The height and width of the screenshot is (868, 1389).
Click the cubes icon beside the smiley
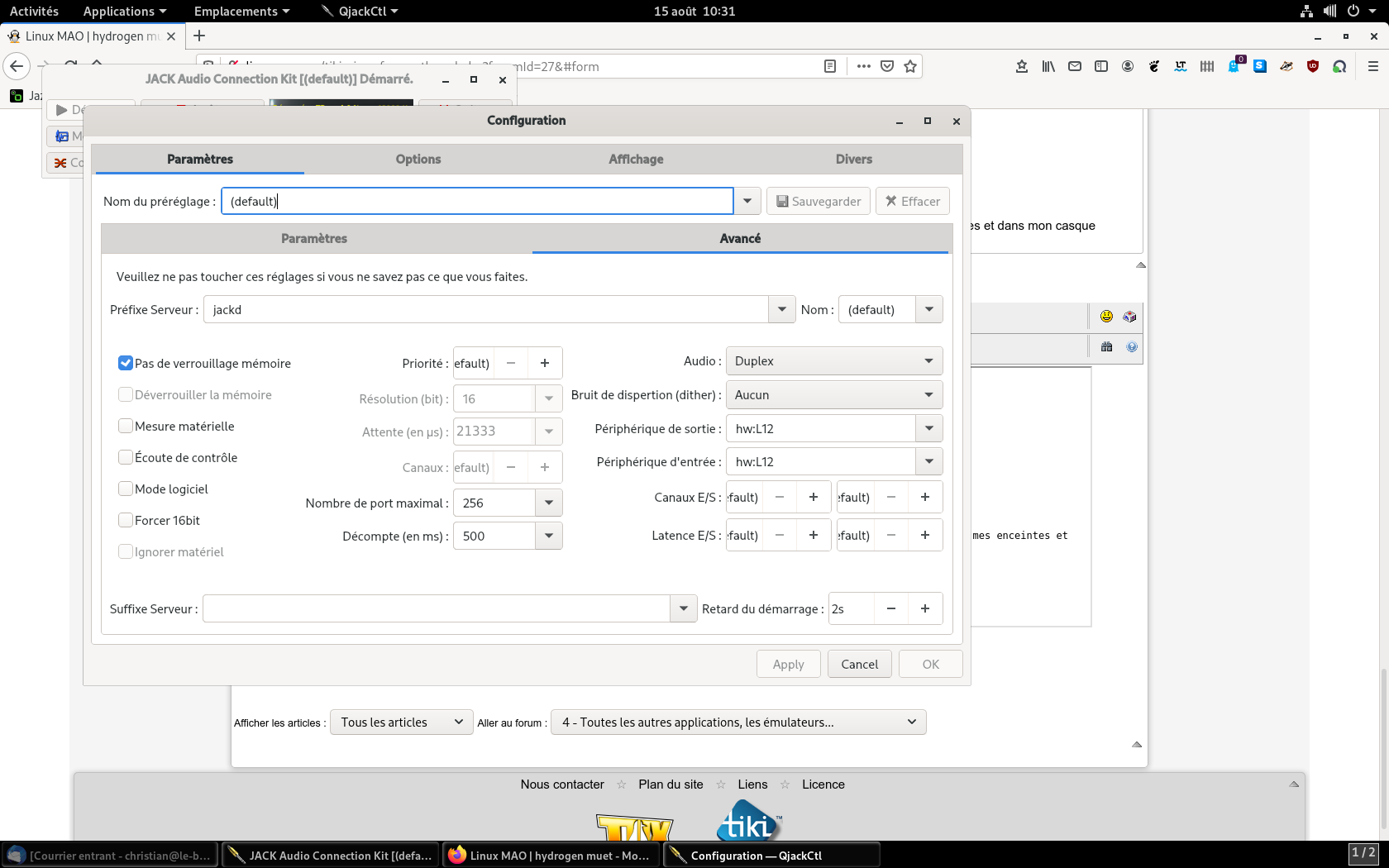(x=1130, y=316)
